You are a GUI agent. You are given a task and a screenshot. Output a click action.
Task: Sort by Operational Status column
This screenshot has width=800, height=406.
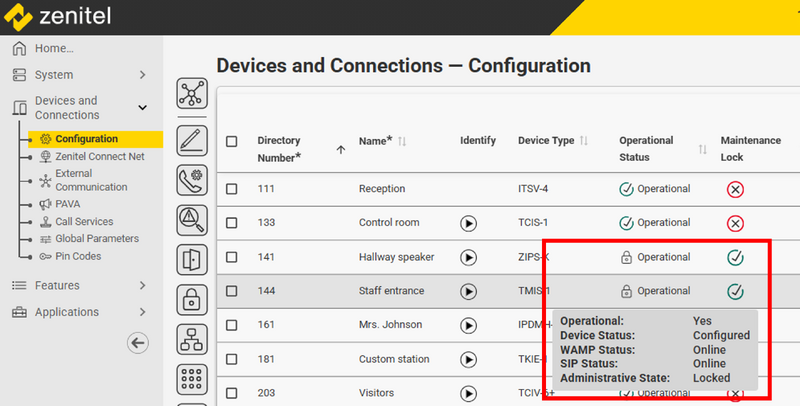coord(703,149)
